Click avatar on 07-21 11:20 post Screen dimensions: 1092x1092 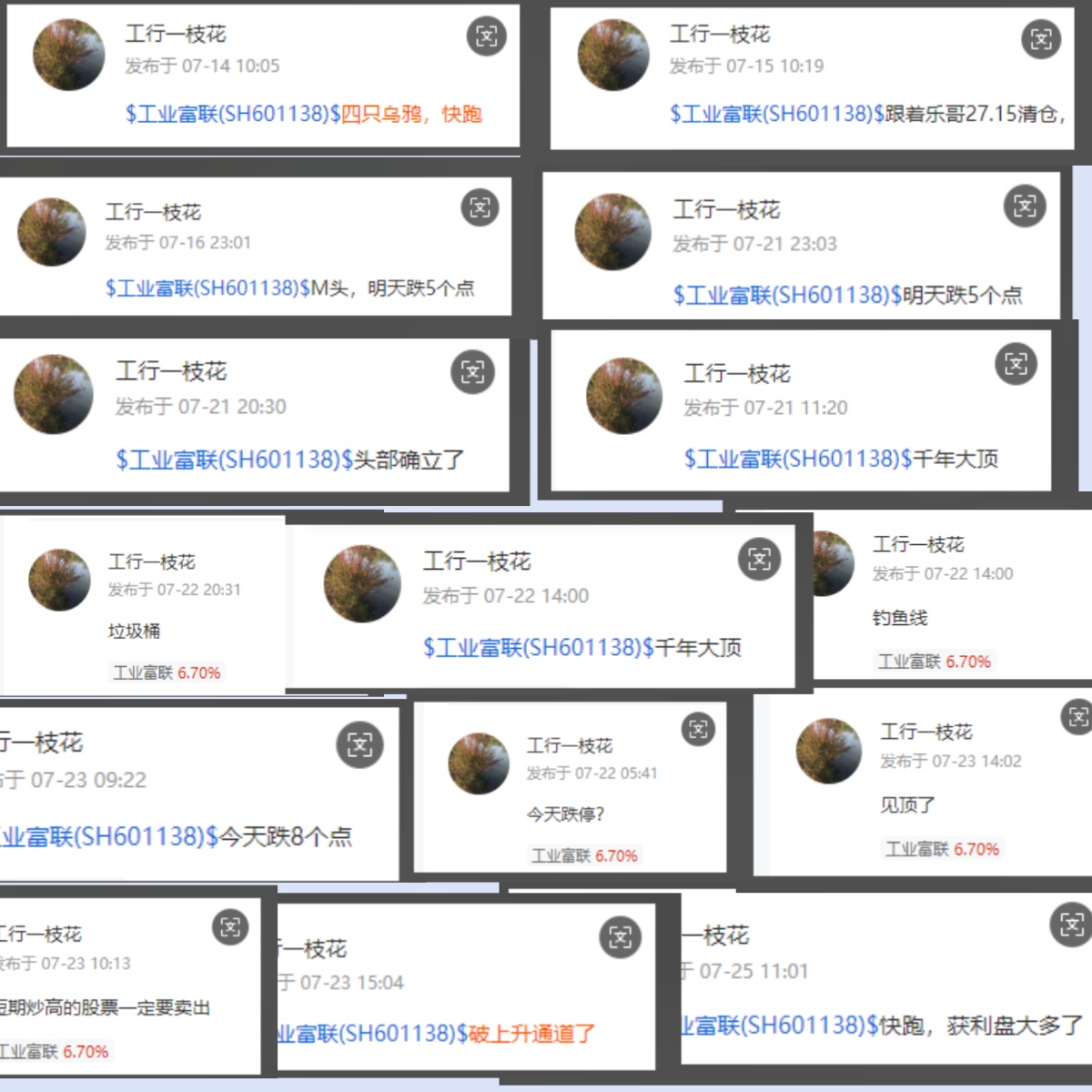tap(624, 396)
